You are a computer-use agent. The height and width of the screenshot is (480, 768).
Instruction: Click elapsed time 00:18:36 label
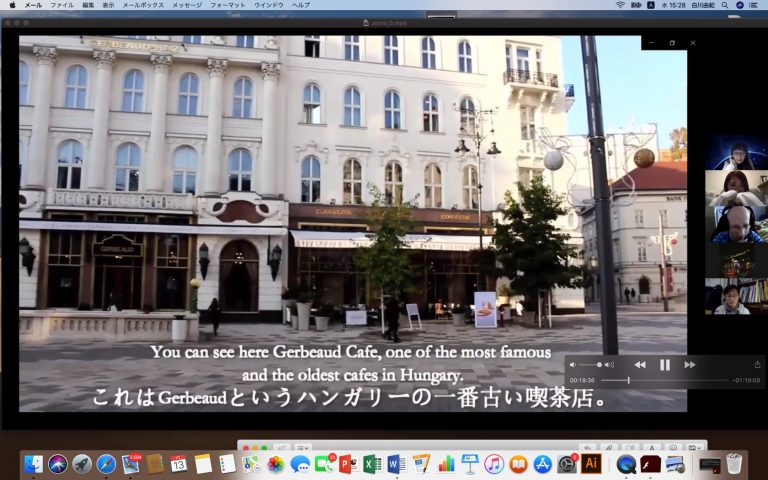coord(582,380)
